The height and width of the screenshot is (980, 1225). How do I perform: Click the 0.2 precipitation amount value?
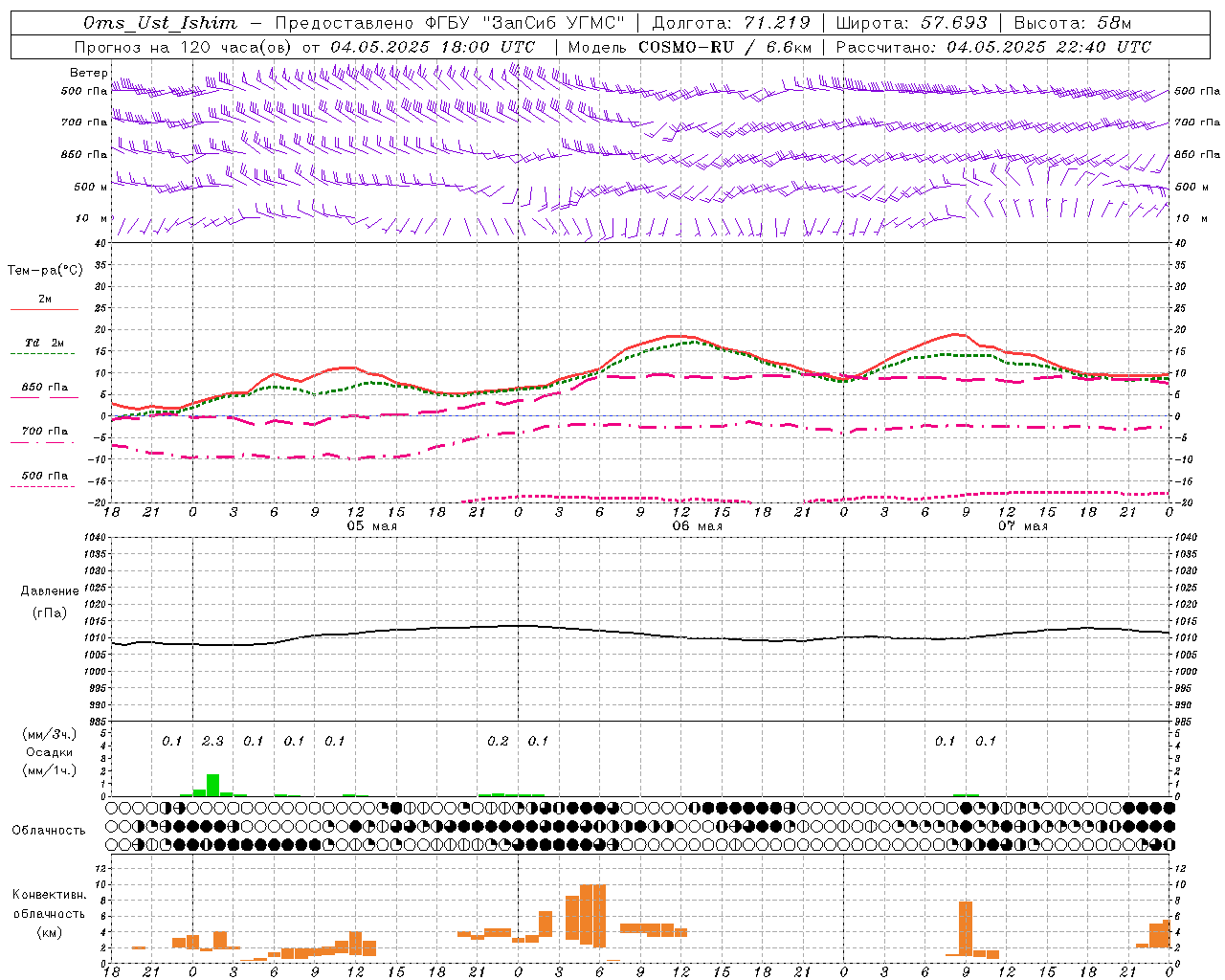[x=498, y=741]
